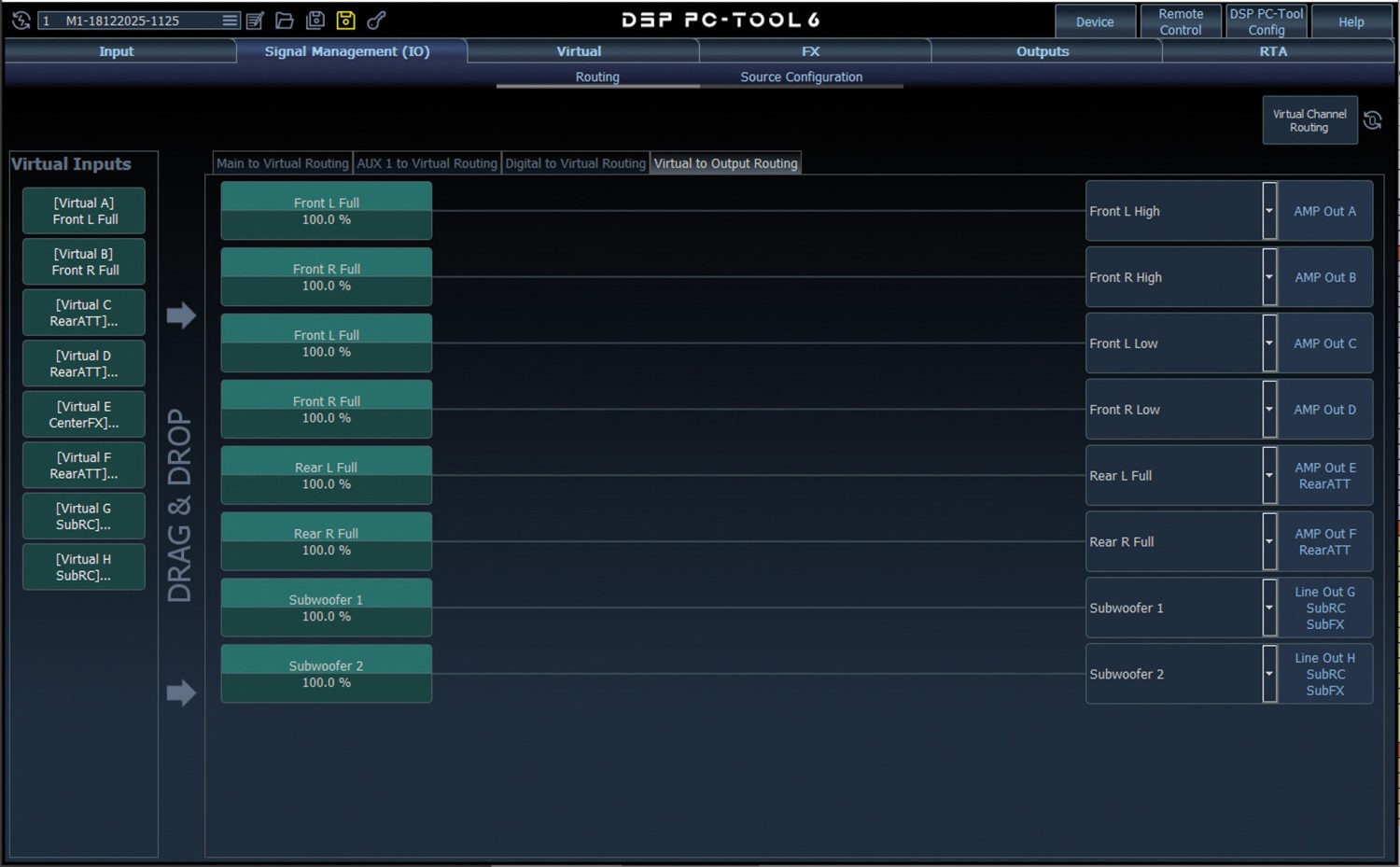Expand the Rear L Full output dropdown
This screenshot has height=867, width=1400.
coord(1268,476)
